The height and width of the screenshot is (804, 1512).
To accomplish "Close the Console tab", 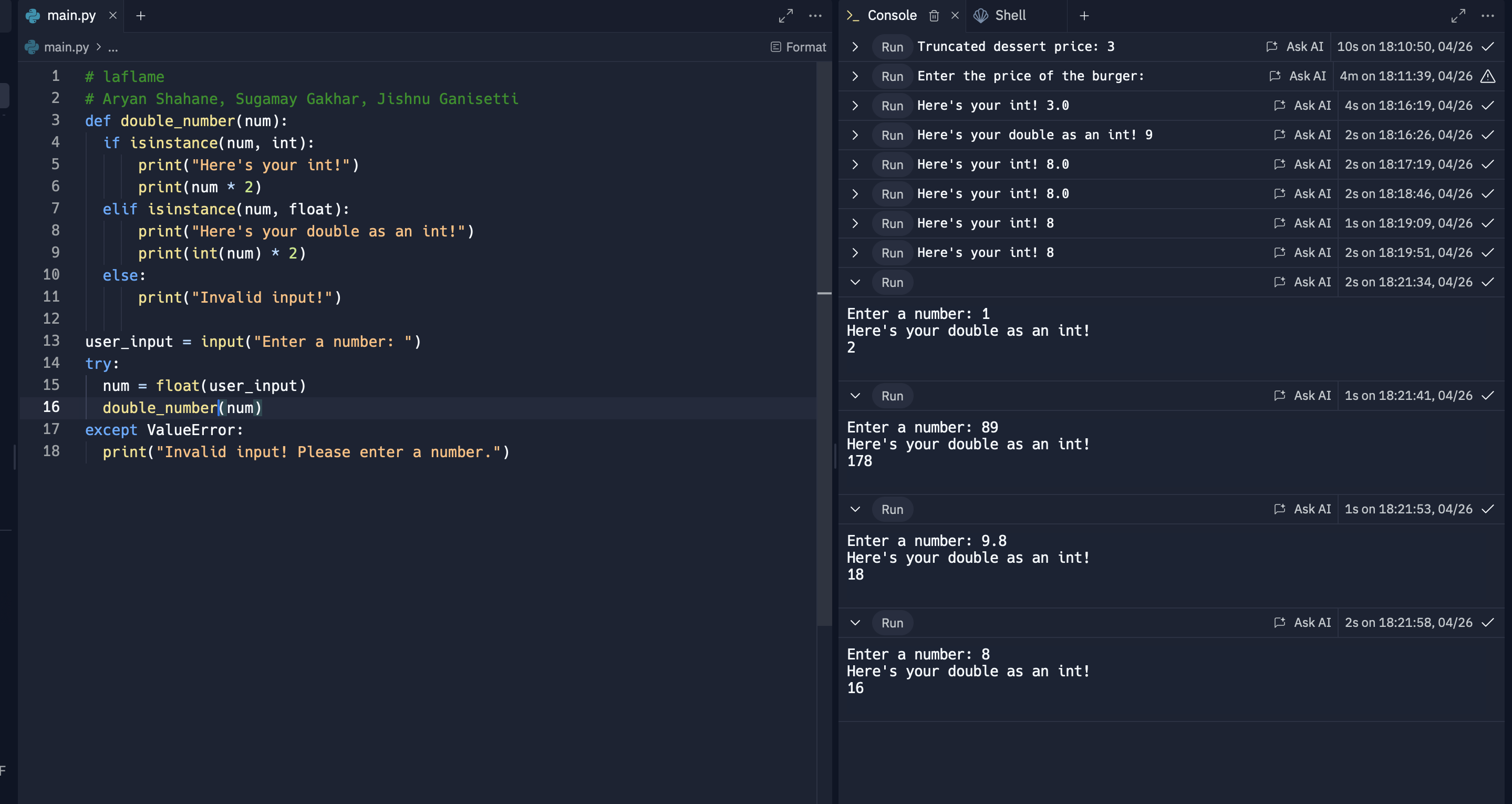I will click(955, 16).
